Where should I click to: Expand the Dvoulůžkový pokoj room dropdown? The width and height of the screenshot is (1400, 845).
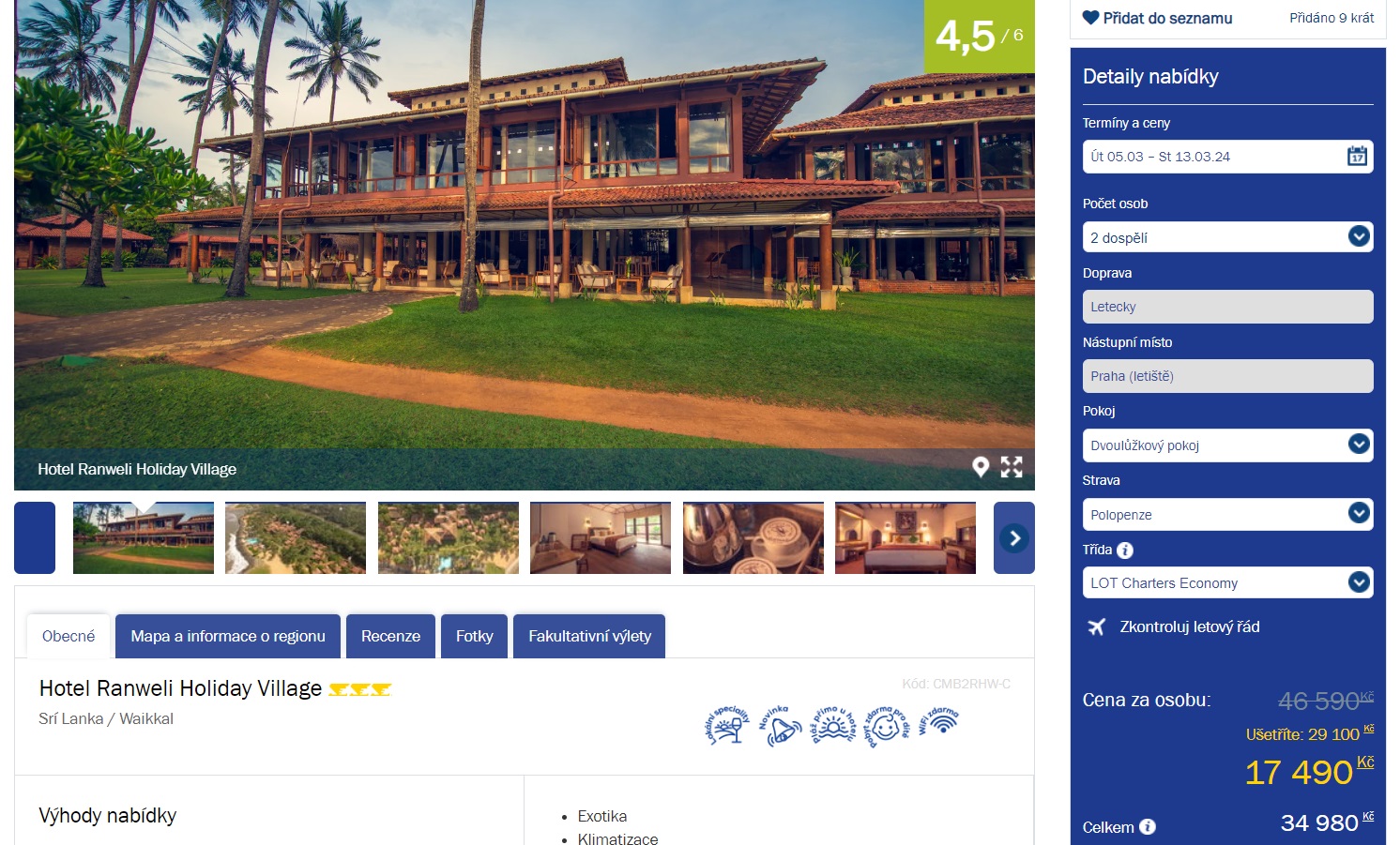click(x=1227, y=445)
